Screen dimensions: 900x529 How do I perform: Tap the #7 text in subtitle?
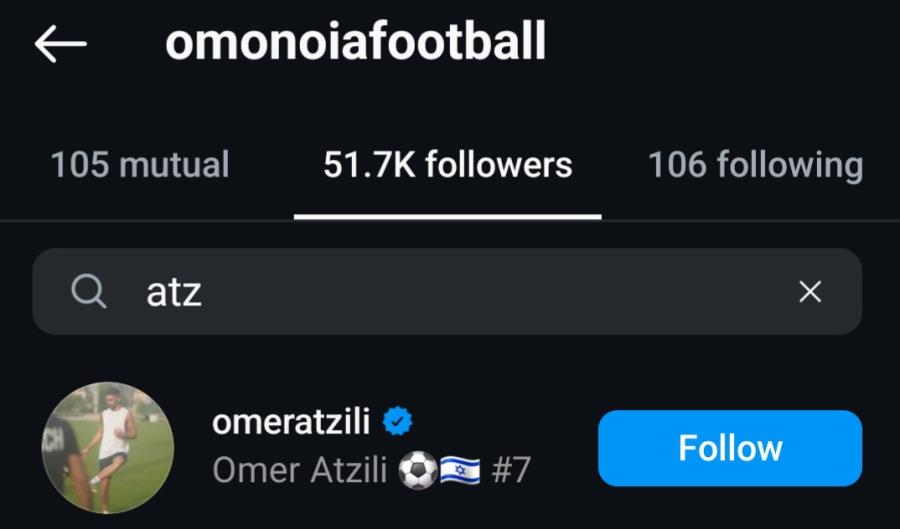tap(511, 471)
